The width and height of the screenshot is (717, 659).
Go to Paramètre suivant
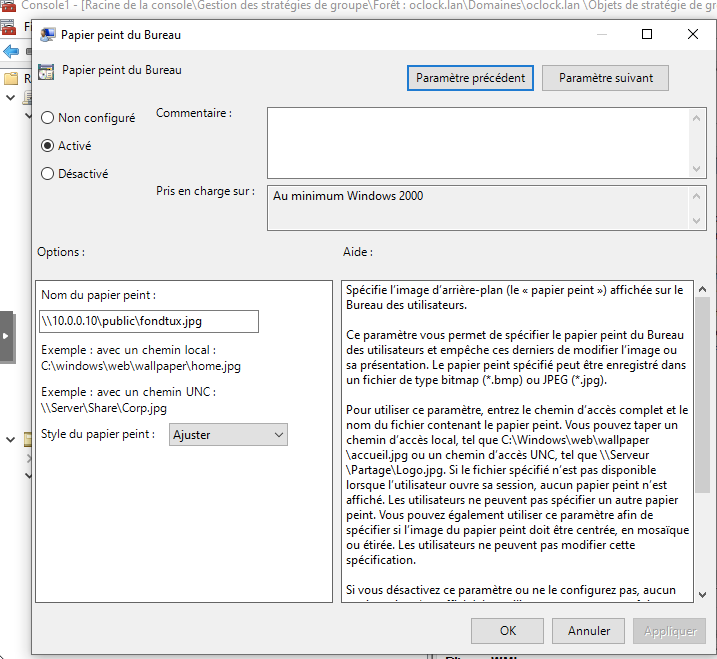pos(605,78)
